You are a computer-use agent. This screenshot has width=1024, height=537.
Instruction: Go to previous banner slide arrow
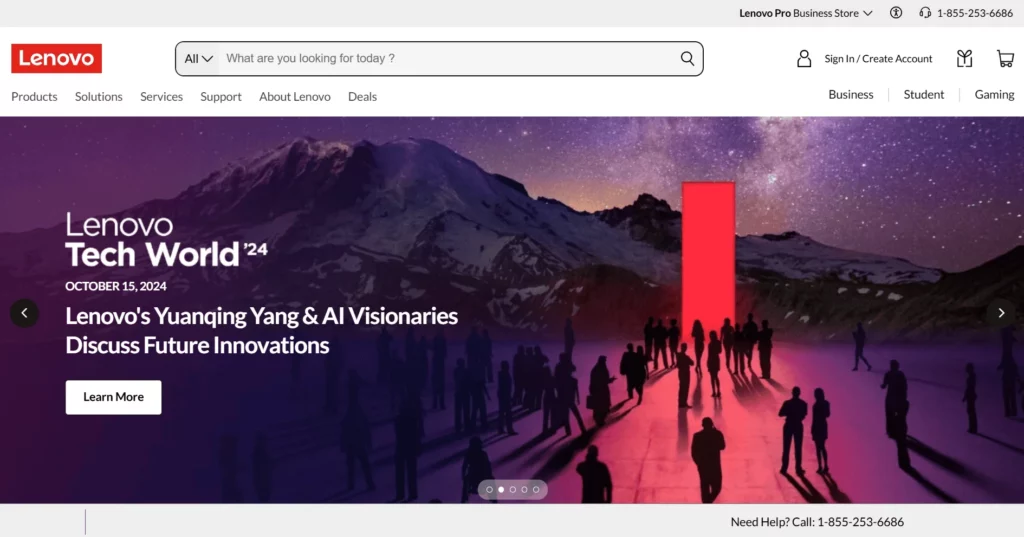coord(24,313)
